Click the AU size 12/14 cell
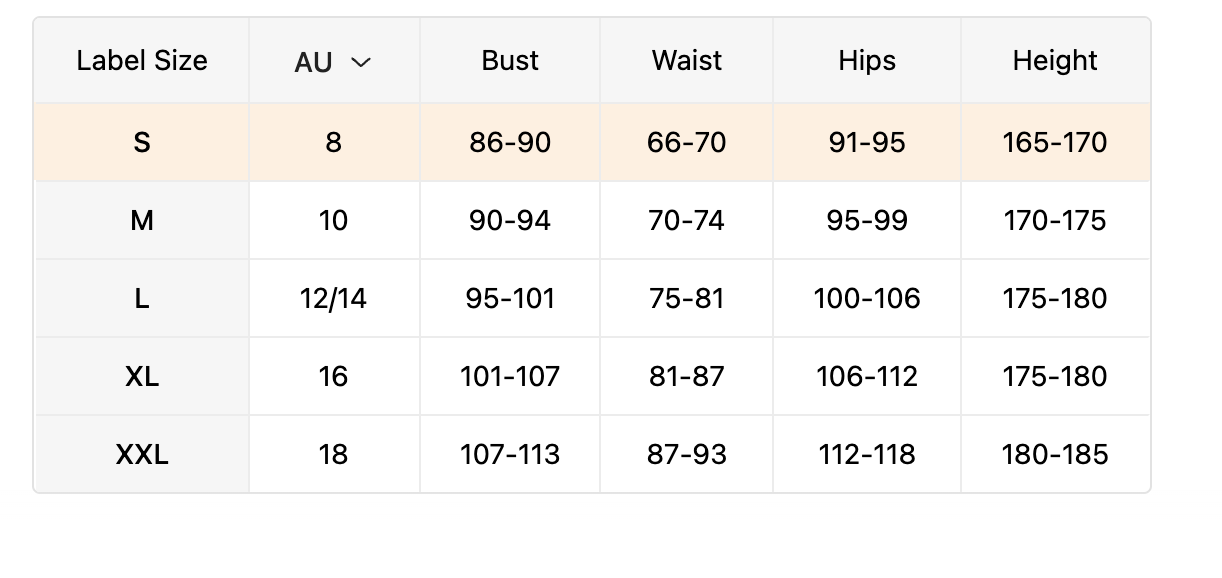Viewport: 1222px width, 578px height. 333,299
